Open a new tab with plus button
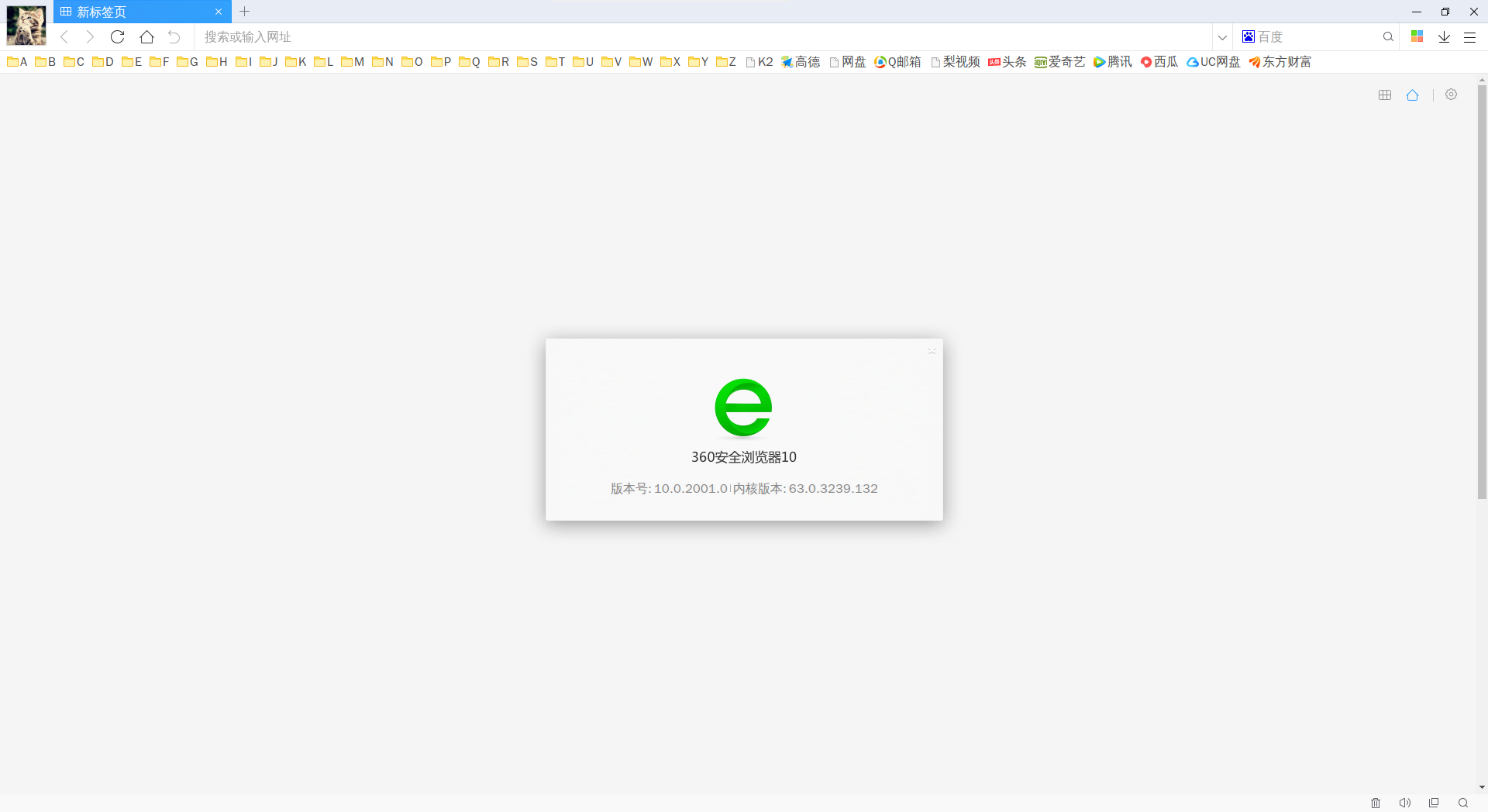Viewport: 1488px width, 812px height. 245,12
